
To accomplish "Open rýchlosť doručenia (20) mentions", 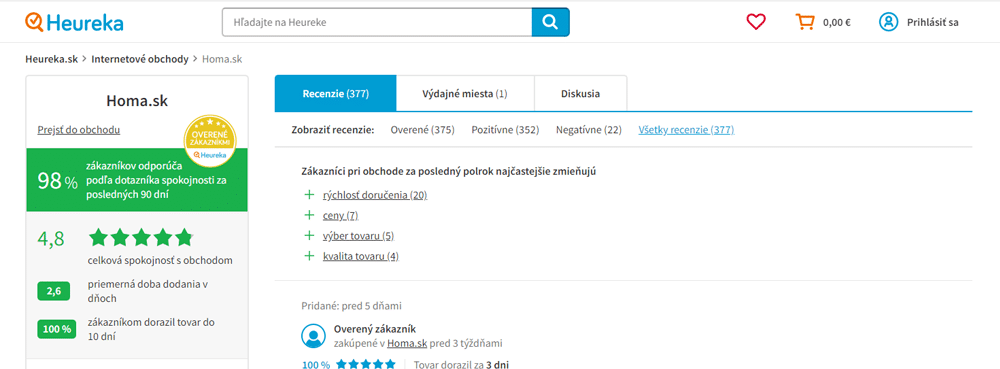I will 375,195.
